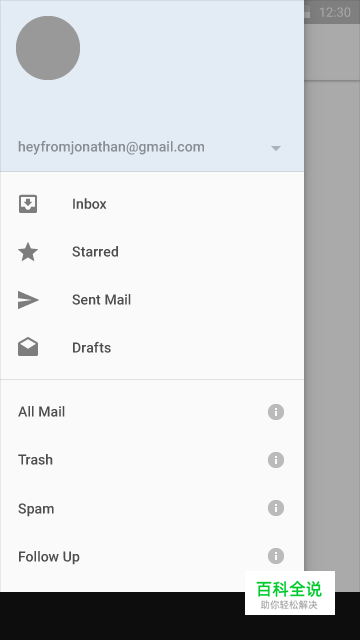Image resolution: width=360 pixels, height=640 pixels.
Task: Open the Follow Up label
Action: pos(49,556)
